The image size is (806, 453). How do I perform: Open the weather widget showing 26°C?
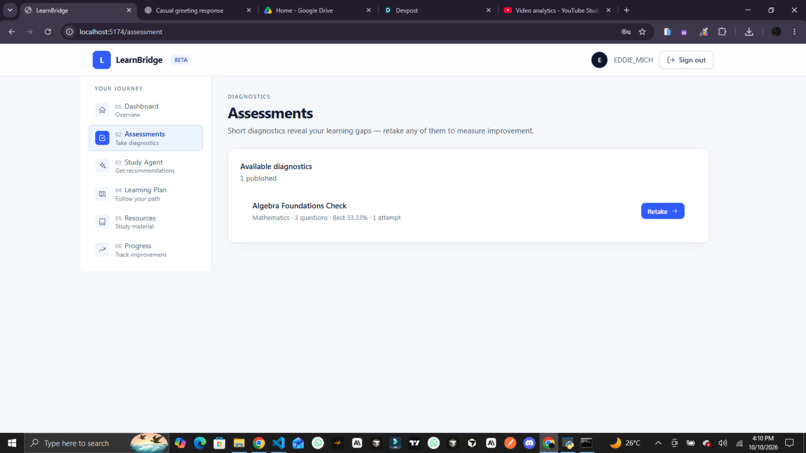625,443
